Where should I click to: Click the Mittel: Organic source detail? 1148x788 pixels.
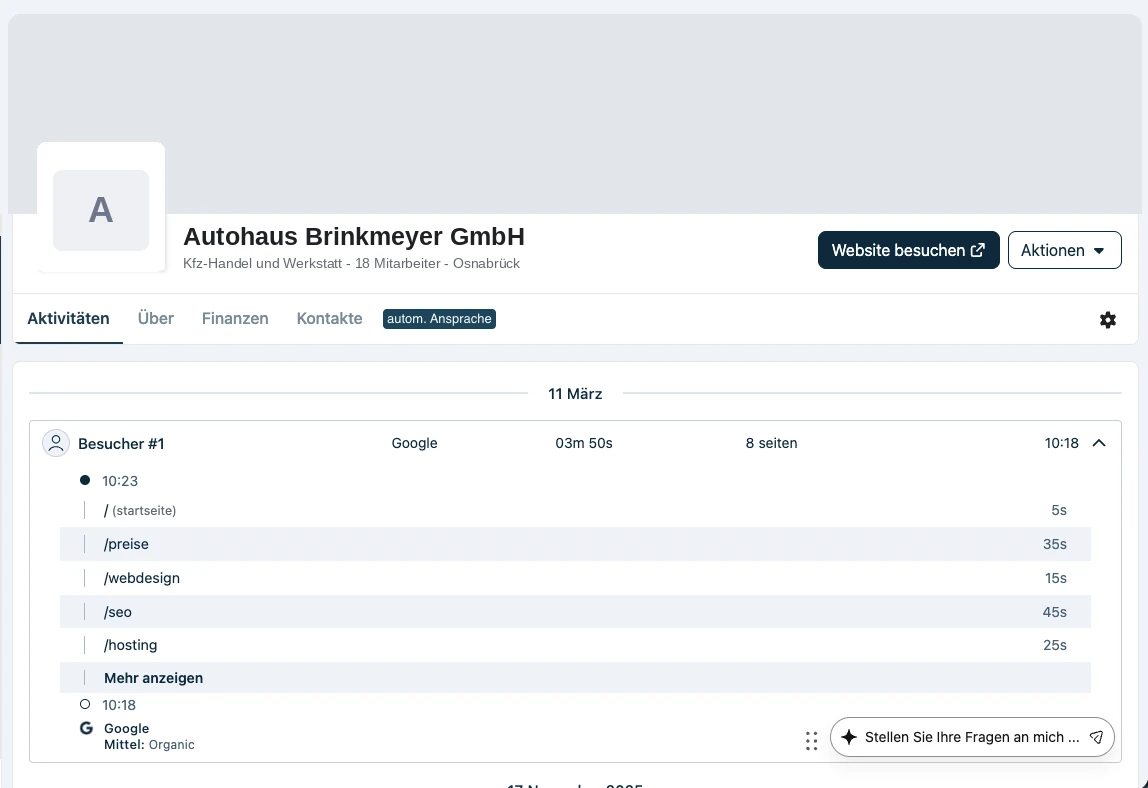coord(149,745)
